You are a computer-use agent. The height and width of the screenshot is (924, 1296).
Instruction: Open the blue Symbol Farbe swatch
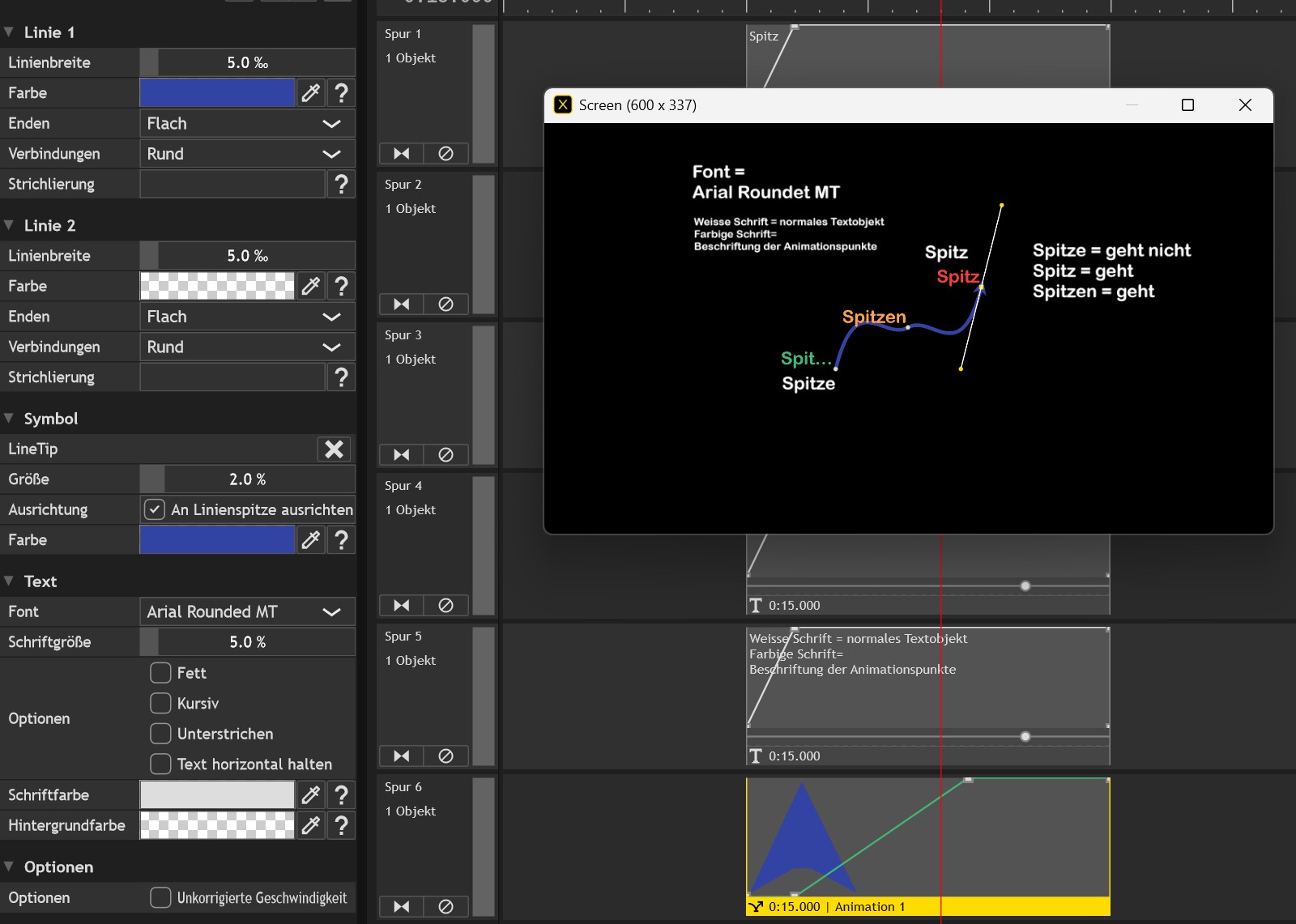pyautogui.click(x=217, y=540)
